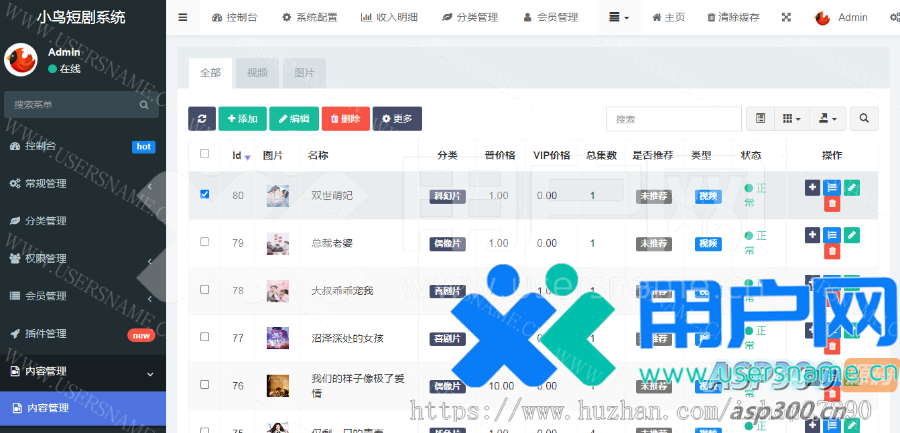Click the 科幻片 category tag

coord(448,196)
